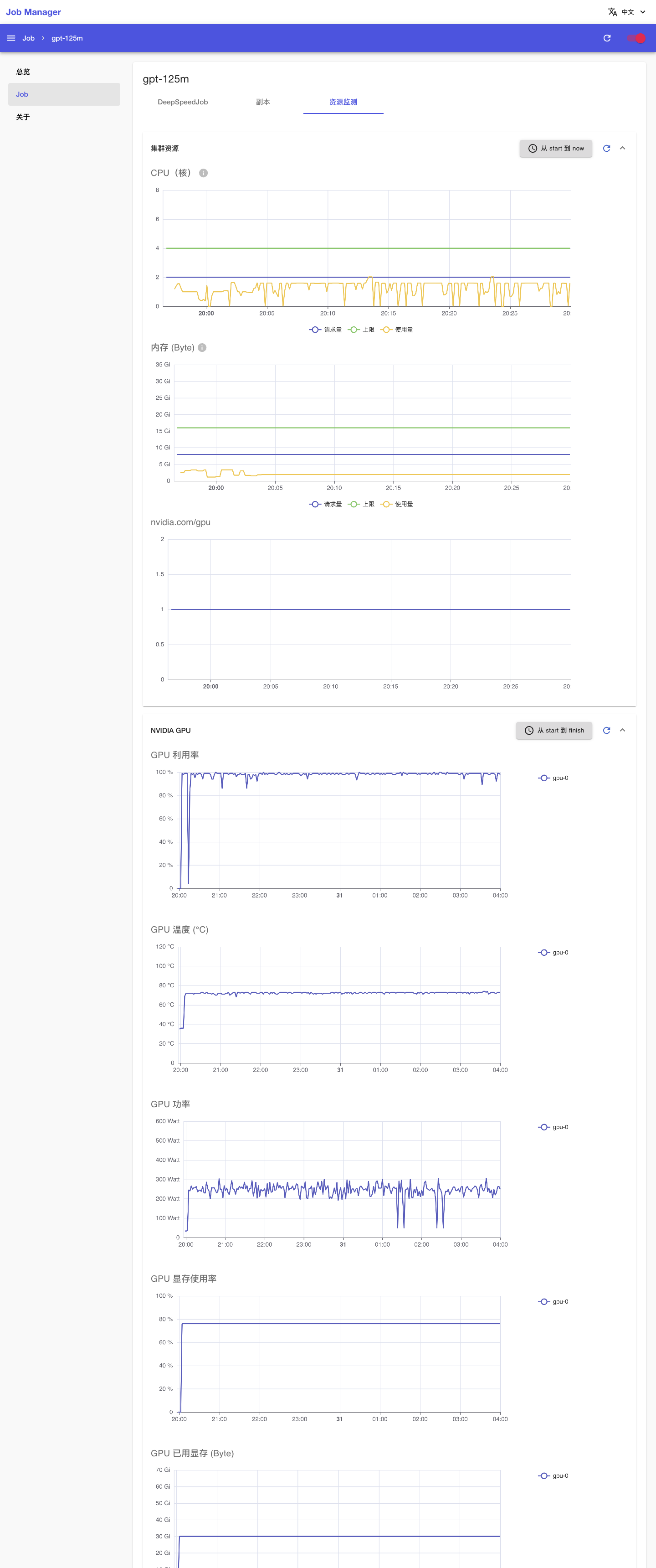Open the language translate icon
Image resolution: width=656 pixels, height=1568 pixels.
613,12
